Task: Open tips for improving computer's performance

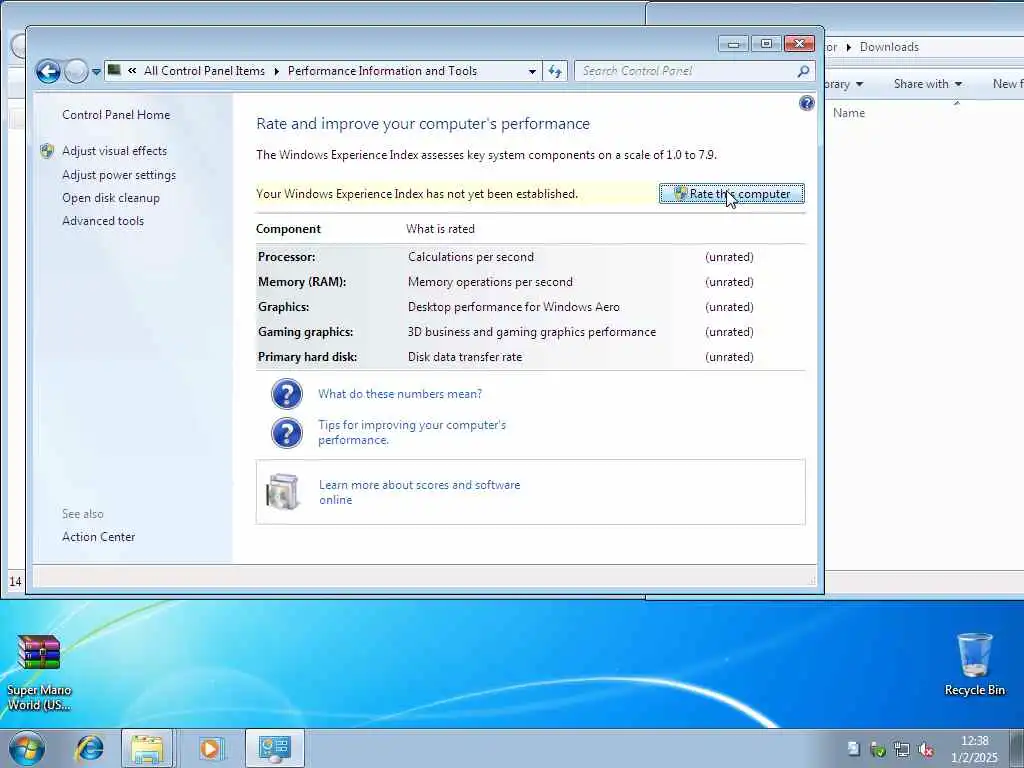Action: (x=412, y=432)
